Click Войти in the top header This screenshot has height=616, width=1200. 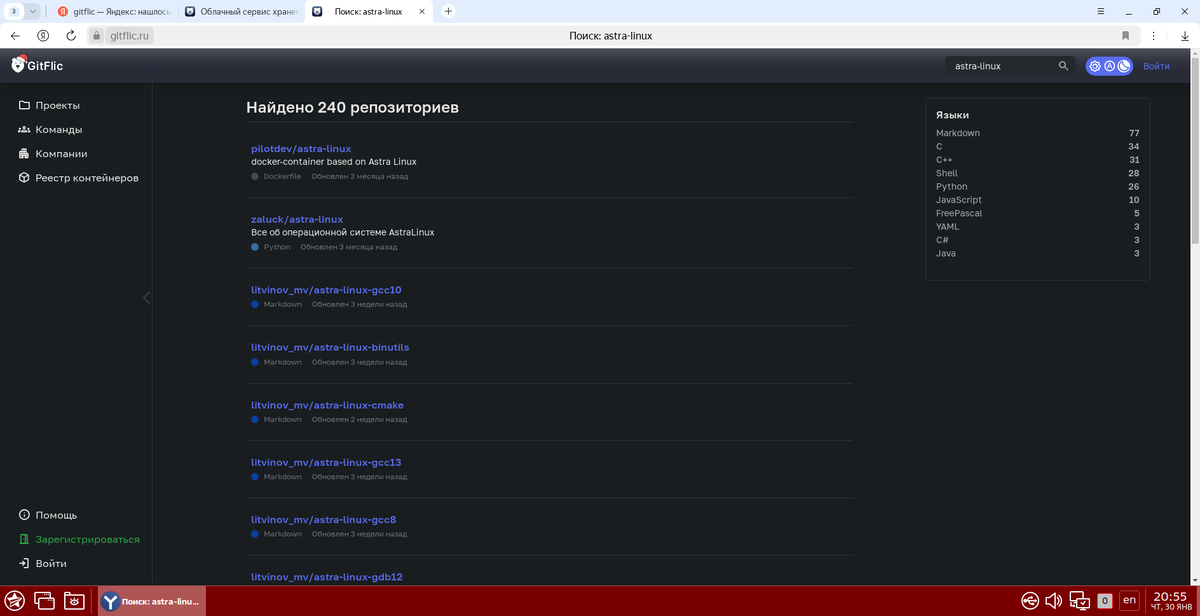(x=1156, y=66)
